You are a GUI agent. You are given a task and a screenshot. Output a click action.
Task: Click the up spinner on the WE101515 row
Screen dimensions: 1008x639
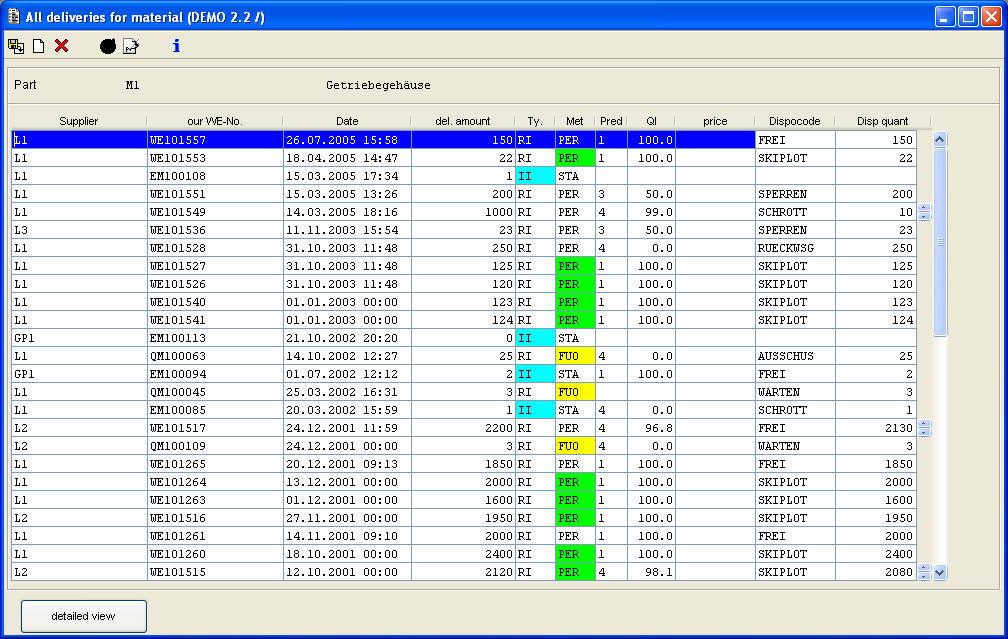[x=924, y=568]
